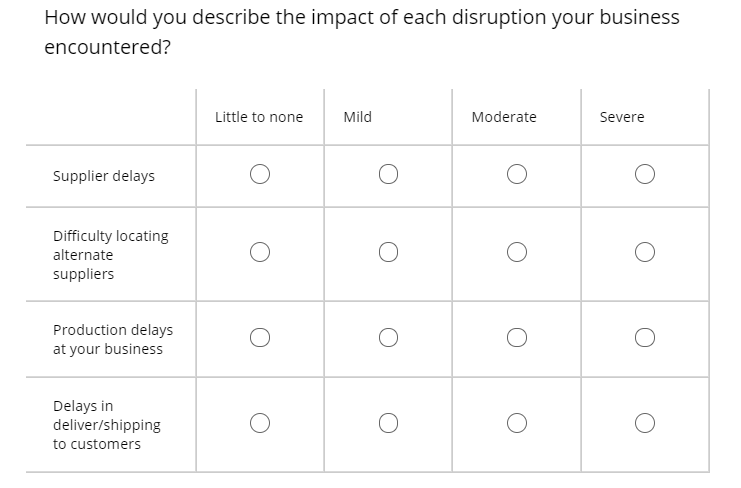The width and height of the screenshot is (741, 488).
Task: Click the Severe column header
Action: pyautogui.click(x=622, y=117)
